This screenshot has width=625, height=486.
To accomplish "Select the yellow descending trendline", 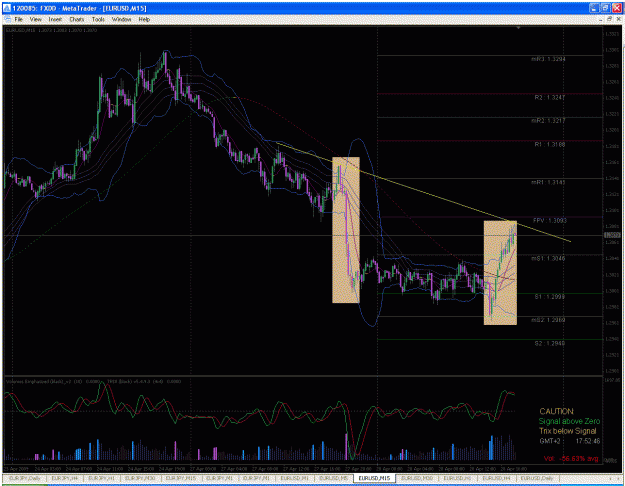I will 424,193.
